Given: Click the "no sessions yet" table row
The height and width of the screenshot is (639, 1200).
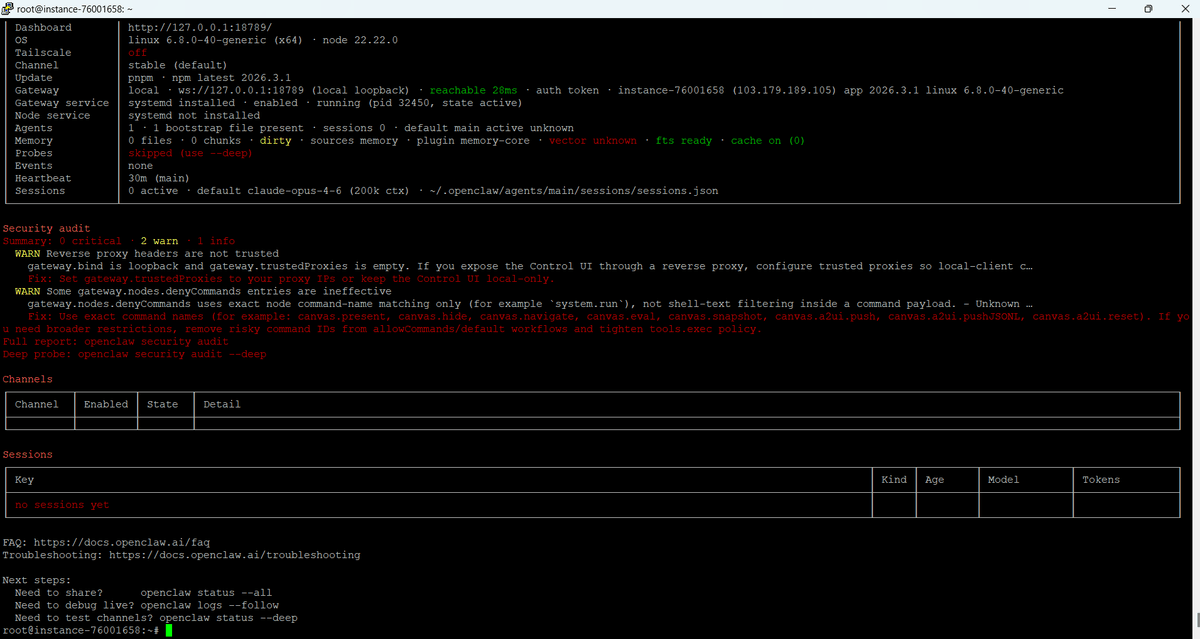Looking at the screenshot, I should pyautogui.click(x=62, y=505).
